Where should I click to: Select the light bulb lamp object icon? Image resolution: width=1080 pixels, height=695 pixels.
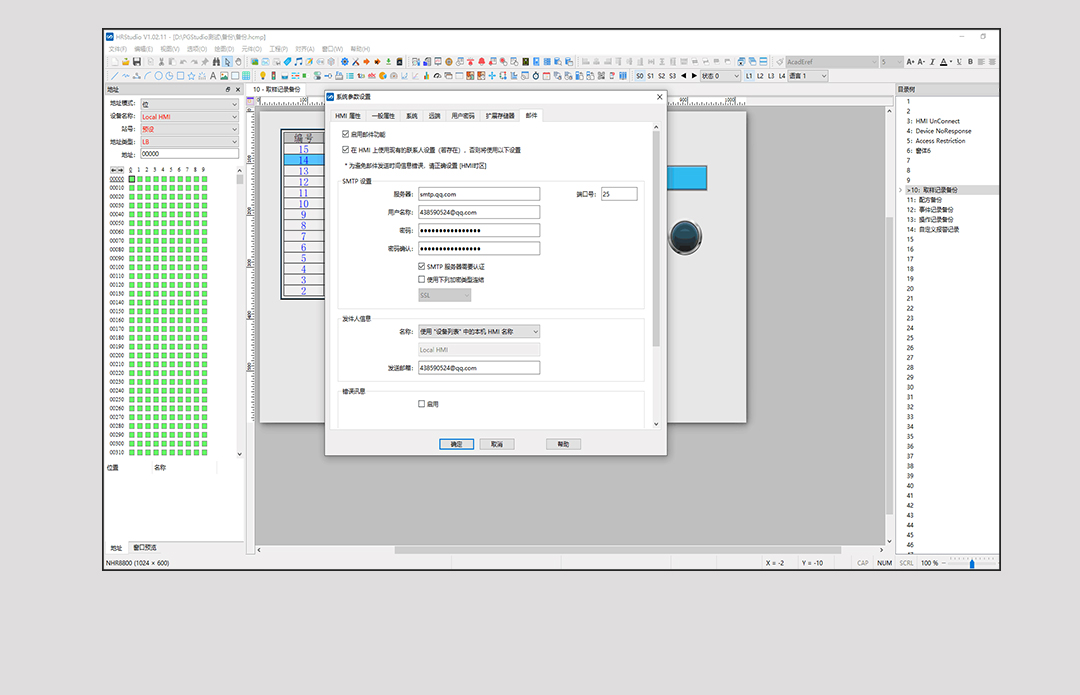click(x=263, y=76)
